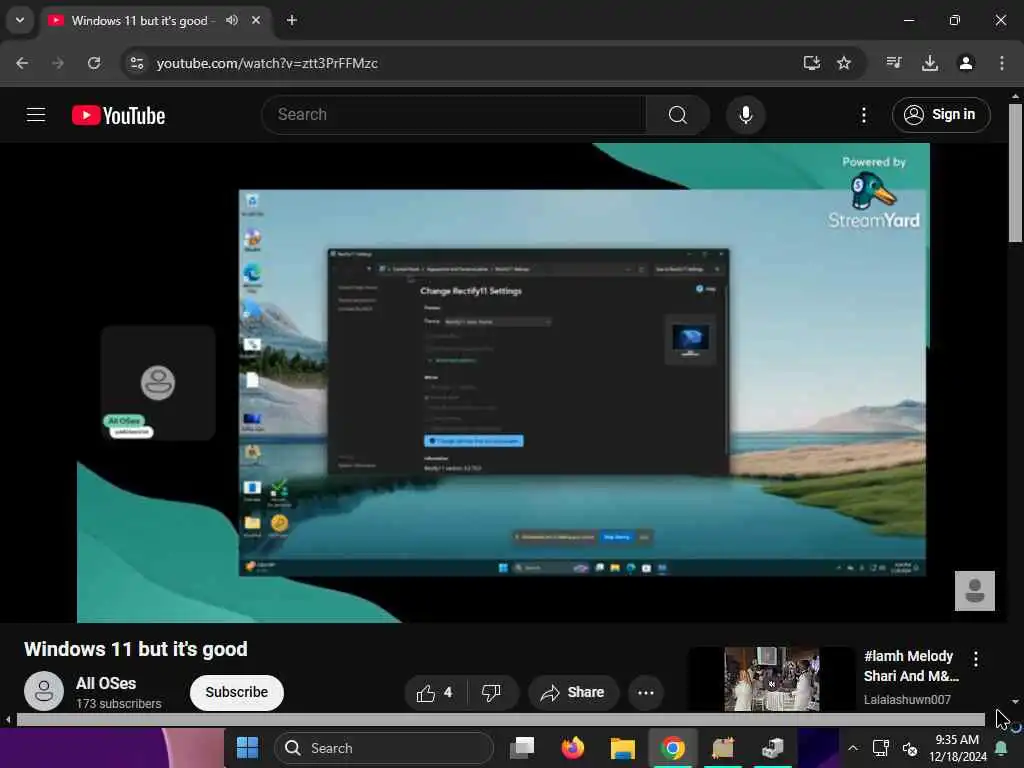Open the tab search dropdown arrow
1024x768 pixels.
pos(20,20)
